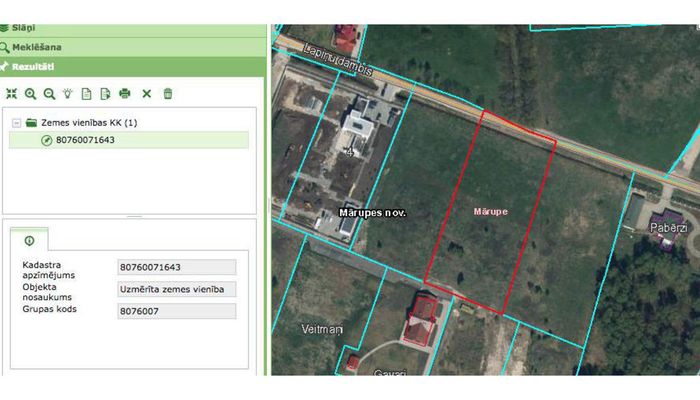Click the zoom out magnifier icon
Screen dimensions: 700x400
(49, 93)
